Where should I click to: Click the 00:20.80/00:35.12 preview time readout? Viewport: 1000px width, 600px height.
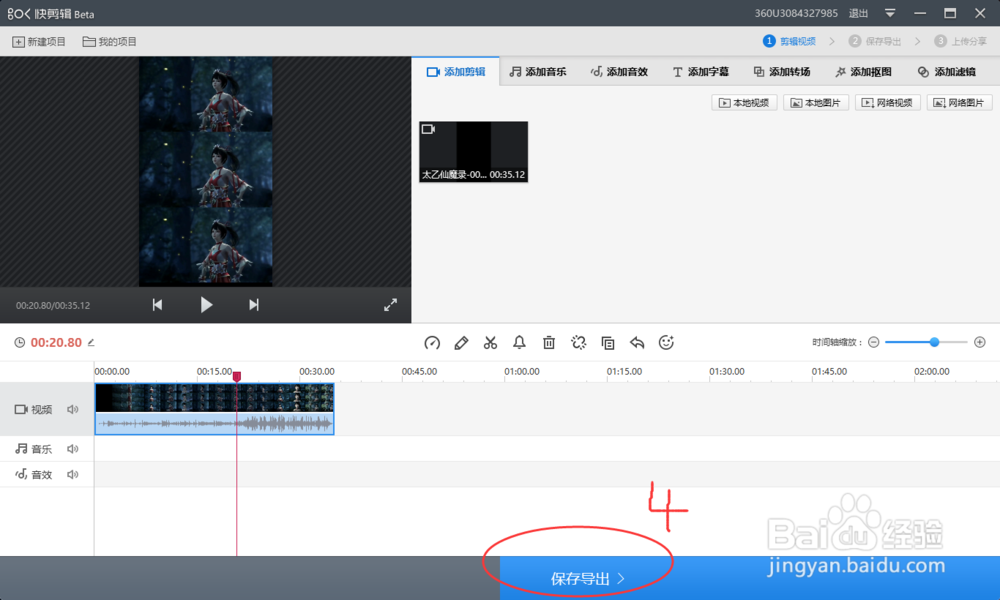(53, 305)
